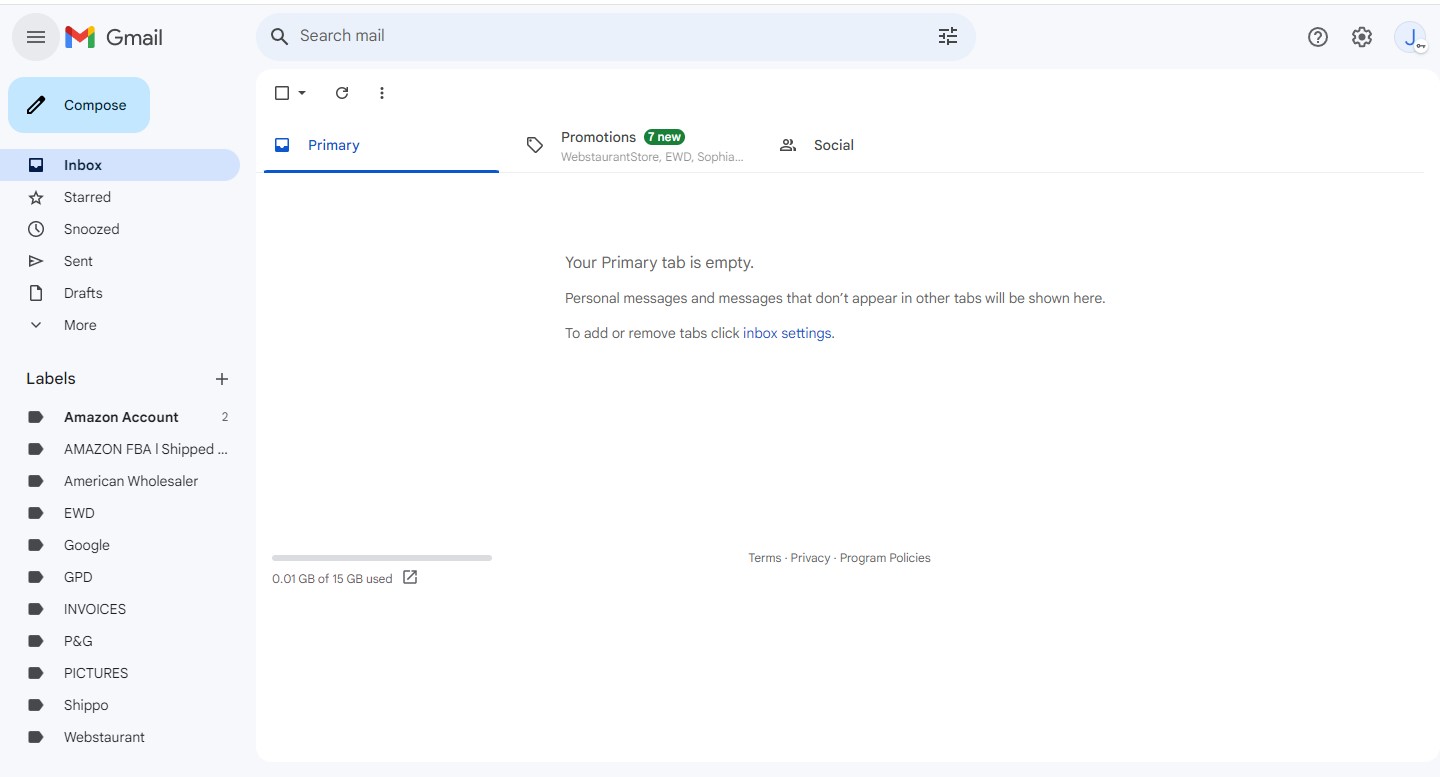Open the Program Policies link
The width and height of the screenshot is (1440, 777).
[x=885, y=558]
